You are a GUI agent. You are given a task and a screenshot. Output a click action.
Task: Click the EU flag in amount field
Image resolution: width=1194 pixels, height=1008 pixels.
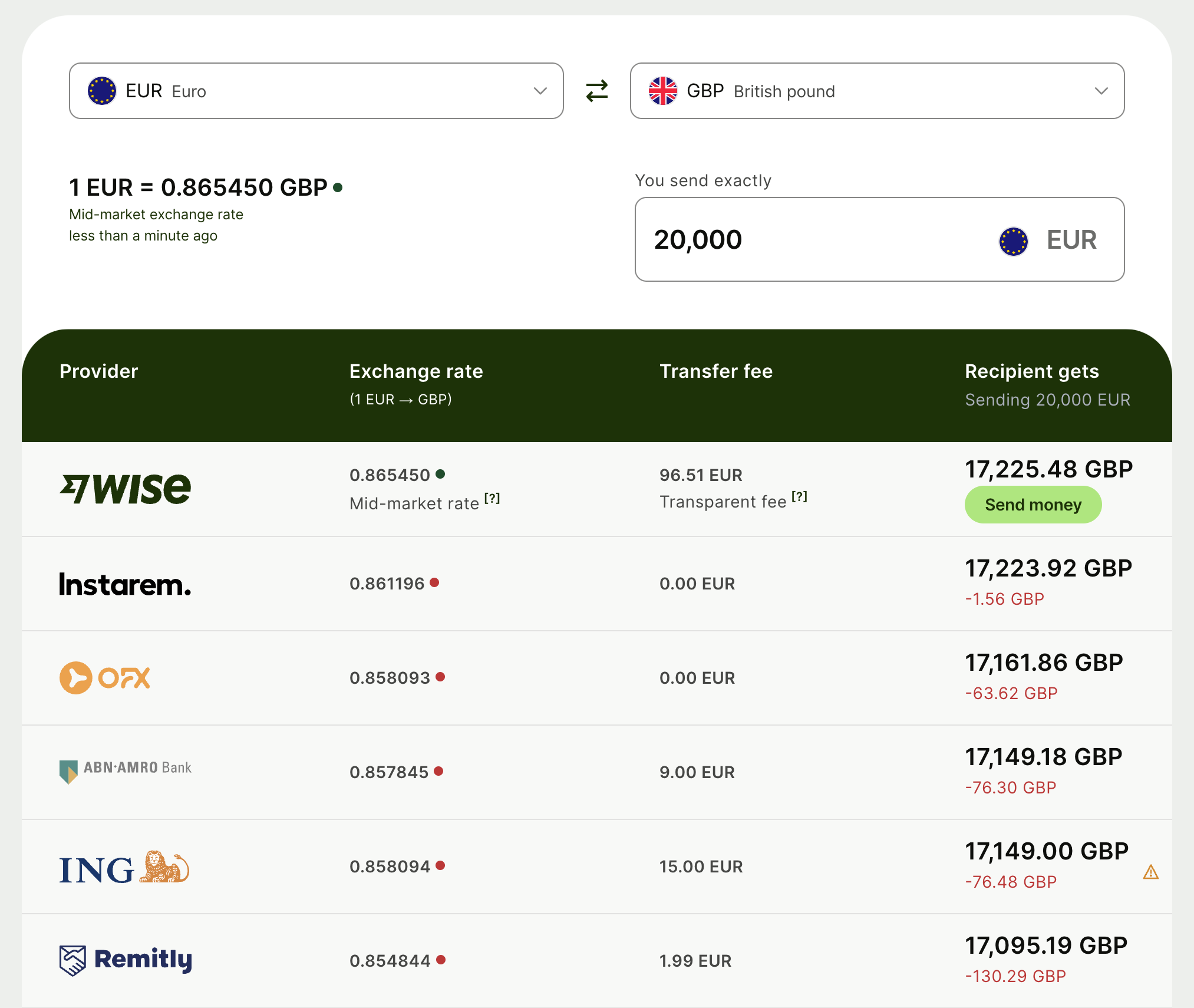(1013, 241)
